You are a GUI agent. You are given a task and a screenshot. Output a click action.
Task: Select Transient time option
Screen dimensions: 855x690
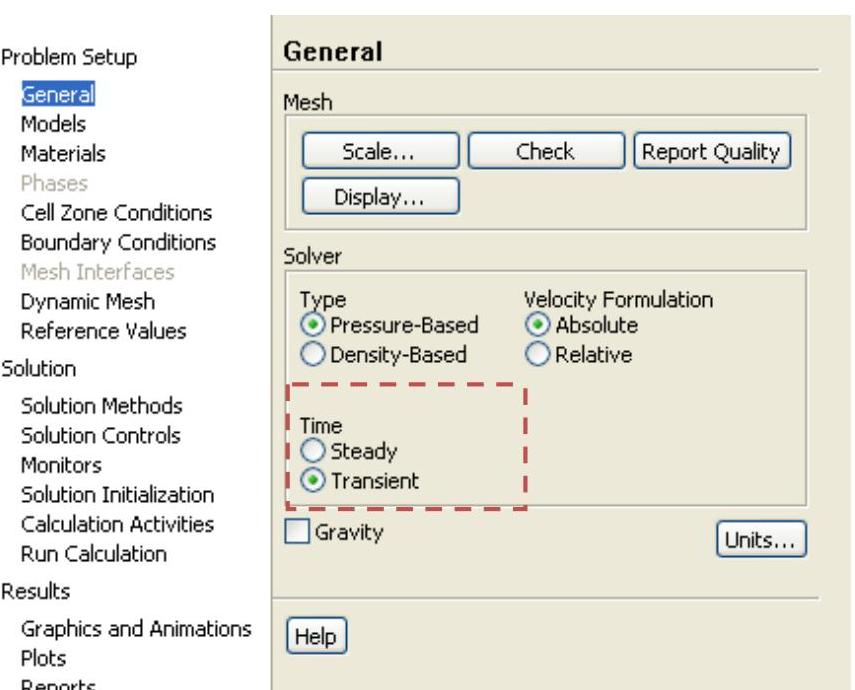(309, 480)
